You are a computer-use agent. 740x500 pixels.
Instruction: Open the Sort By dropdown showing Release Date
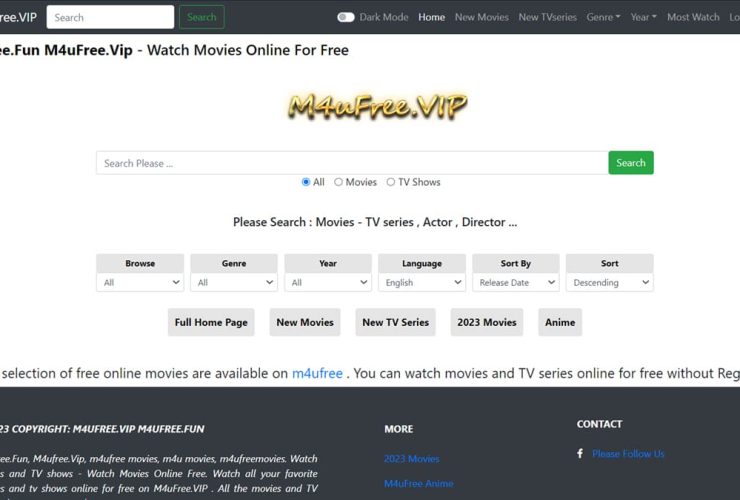point(516,282)
